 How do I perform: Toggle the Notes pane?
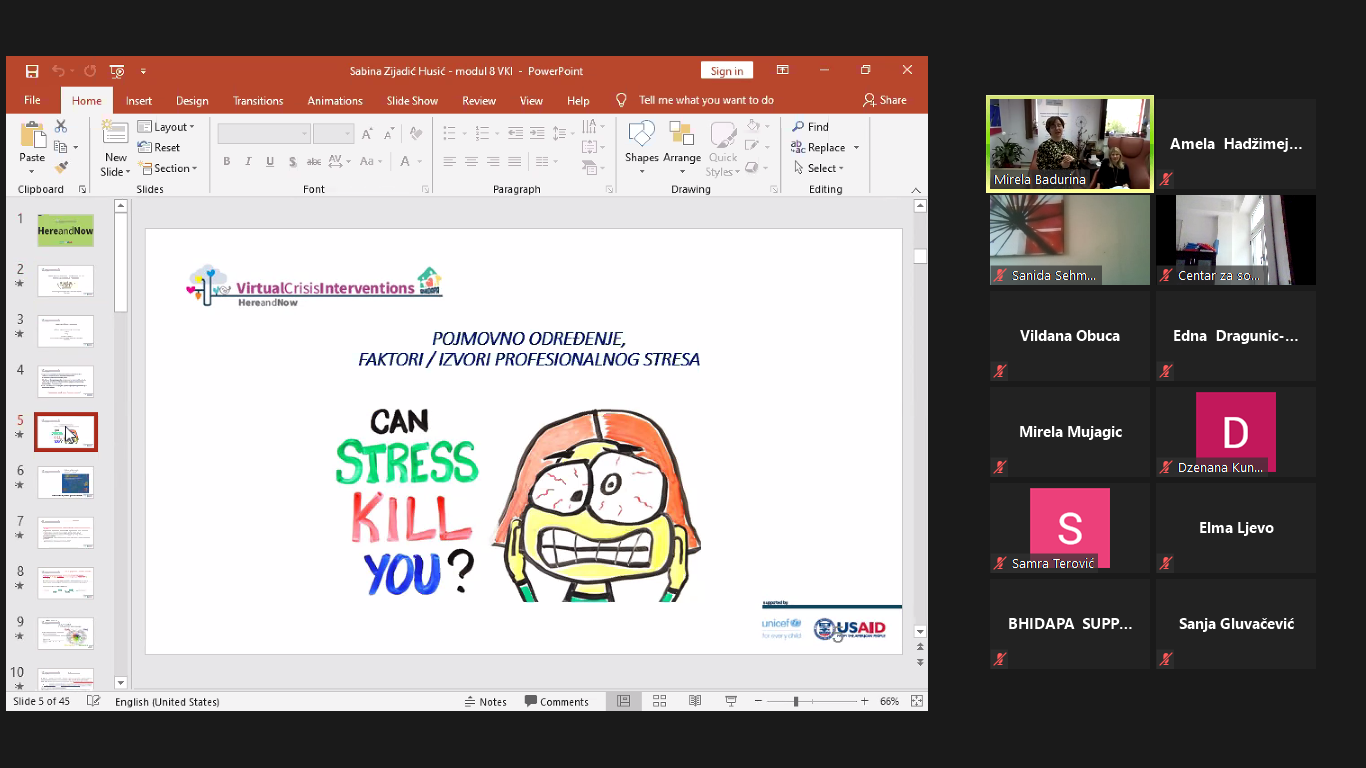[x=486, y=701]
